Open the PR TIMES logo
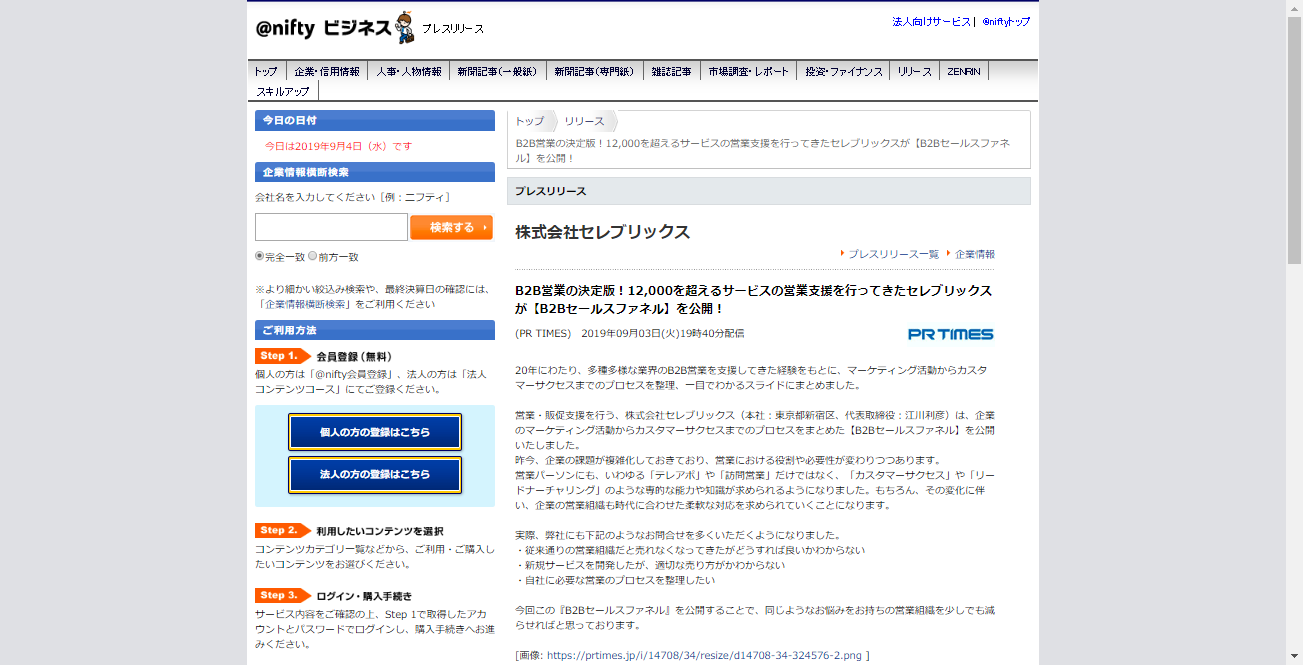 coord(951,334)
